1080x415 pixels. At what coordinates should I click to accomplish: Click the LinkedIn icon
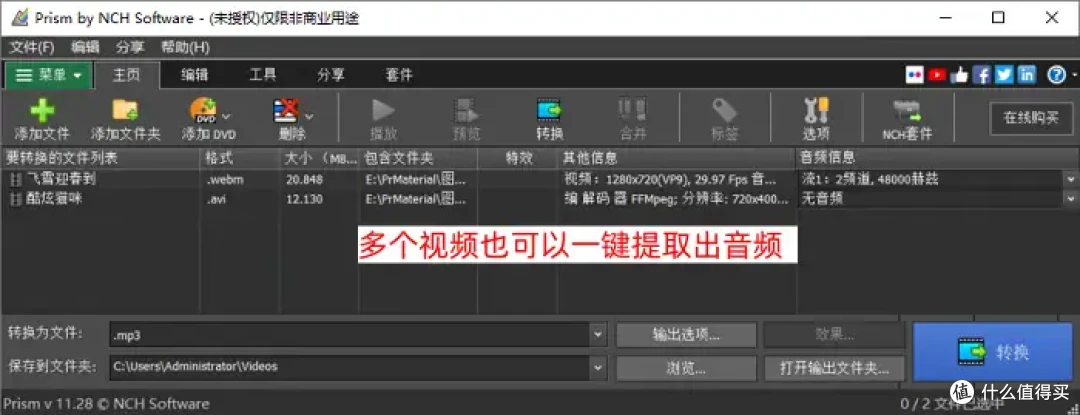tap(1026, 75)
